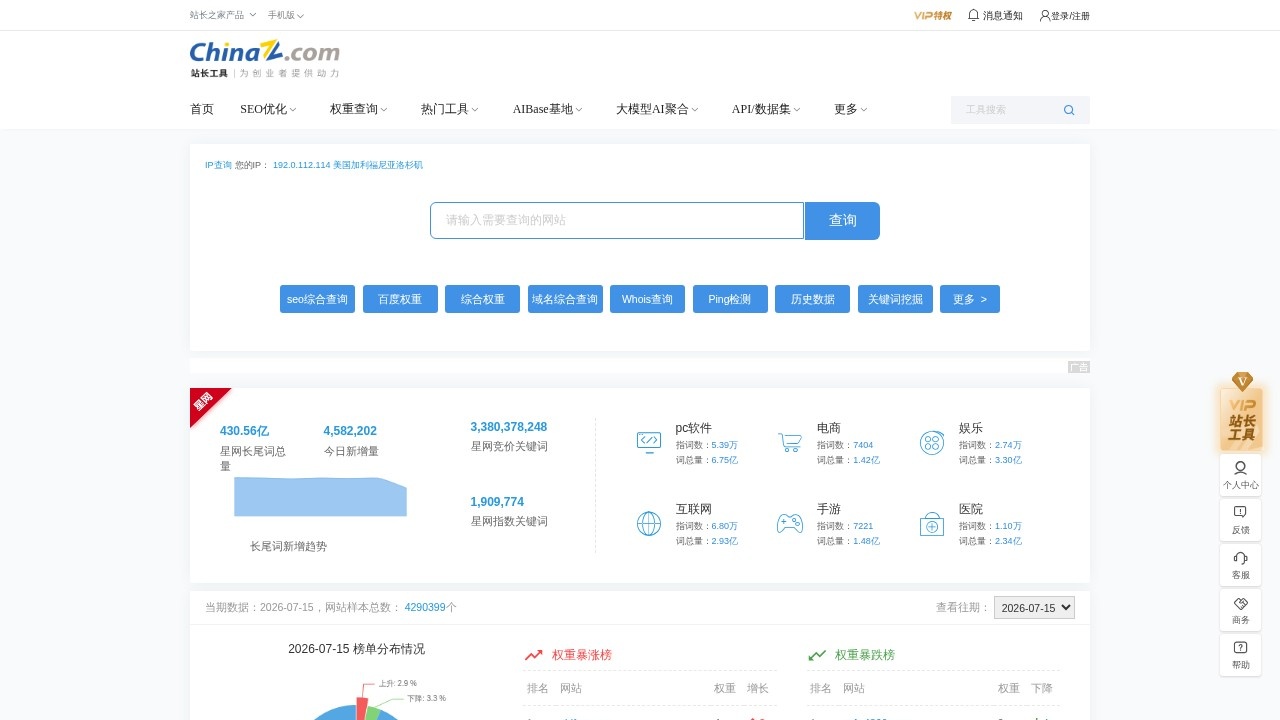Click the blue 查询 button
Screen dimensions: 1280x720
[842, 221]
